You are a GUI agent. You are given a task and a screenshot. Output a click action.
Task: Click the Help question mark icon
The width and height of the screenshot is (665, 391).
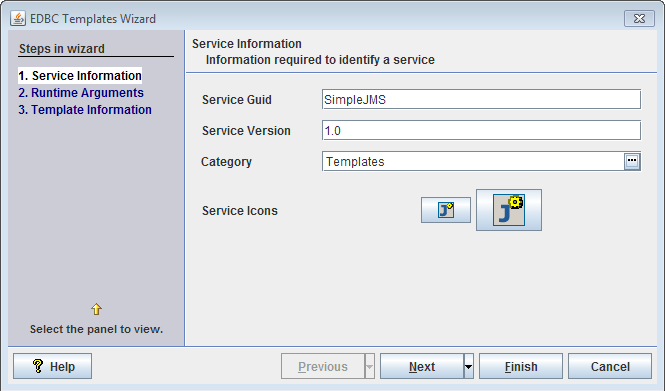coord(38,366)
